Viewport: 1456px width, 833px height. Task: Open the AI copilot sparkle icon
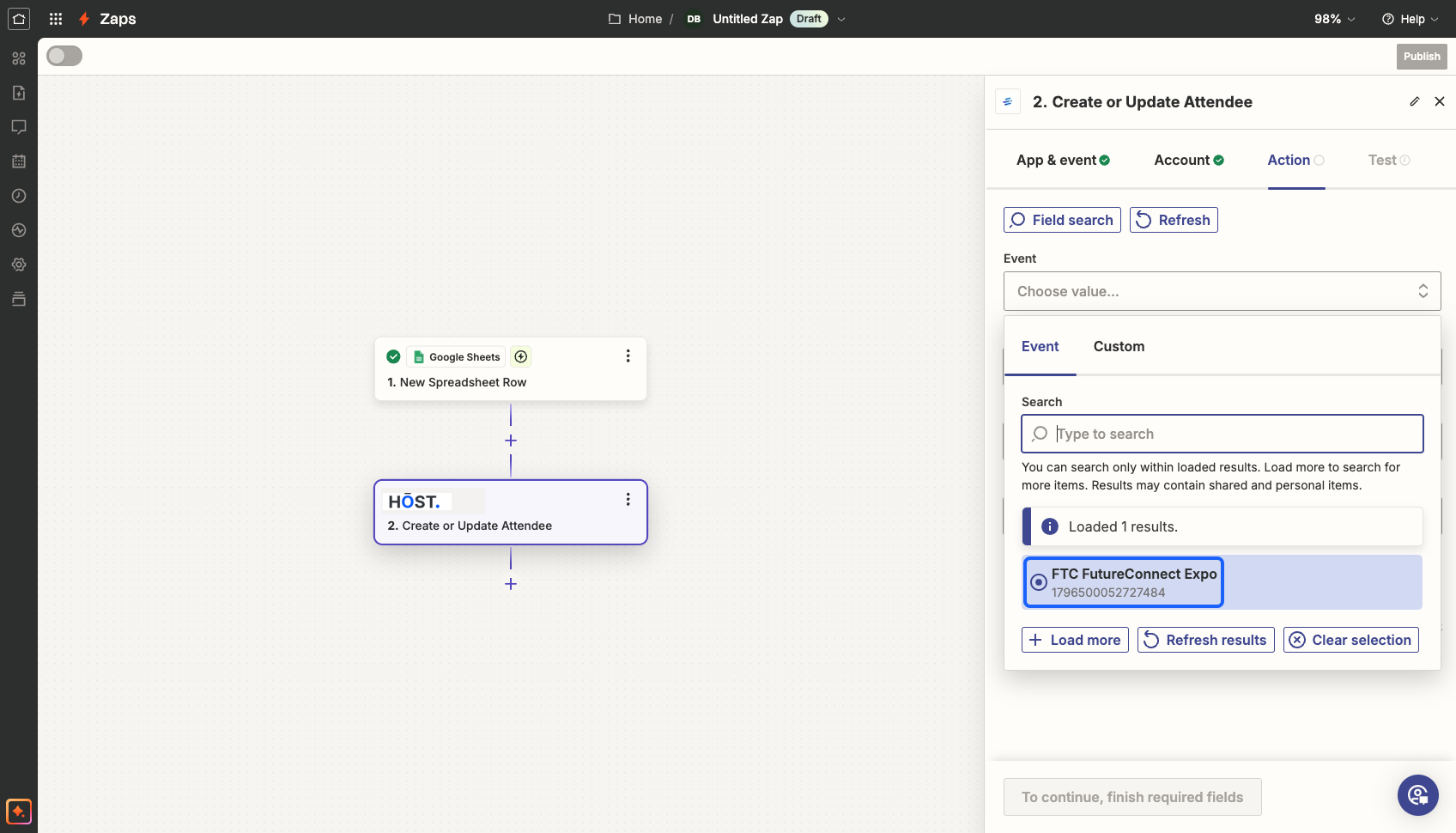19,811
